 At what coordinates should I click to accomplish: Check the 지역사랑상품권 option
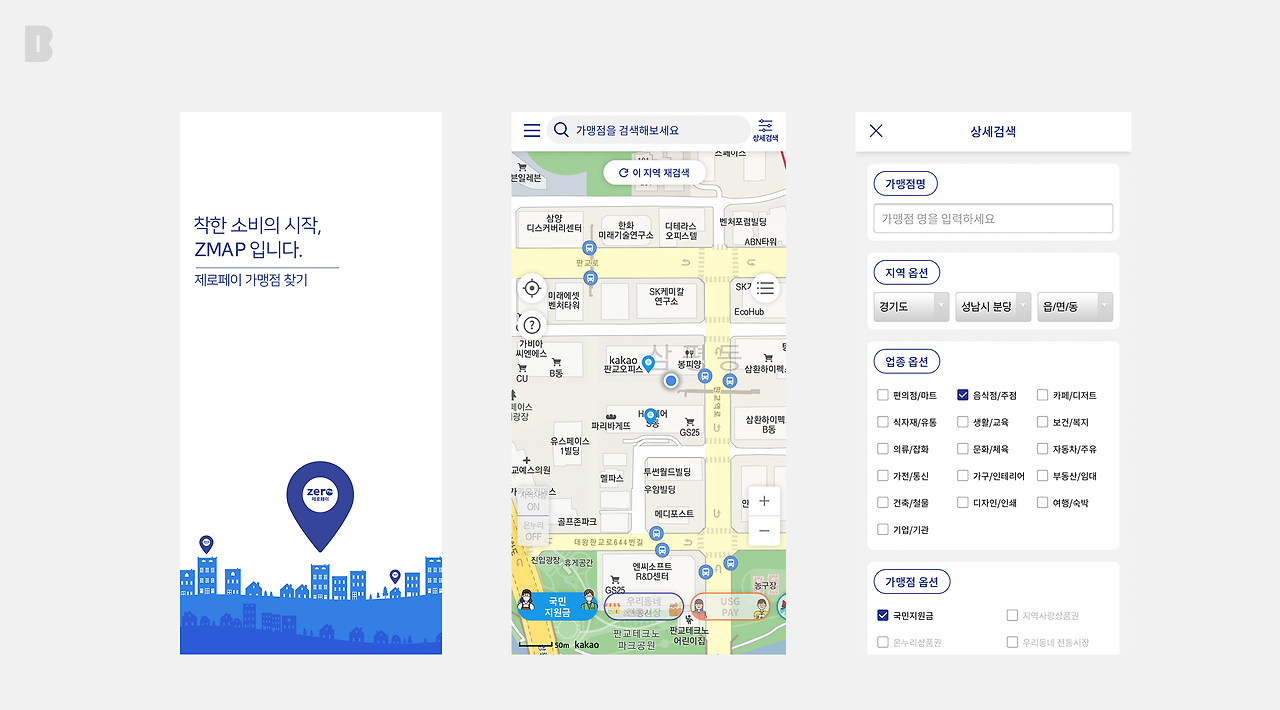point(1013,615)
